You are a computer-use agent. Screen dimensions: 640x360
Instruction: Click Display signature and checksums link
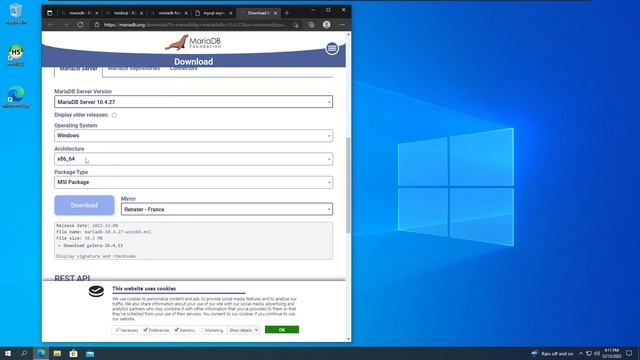pyautogui.click(x=96, y=256)
